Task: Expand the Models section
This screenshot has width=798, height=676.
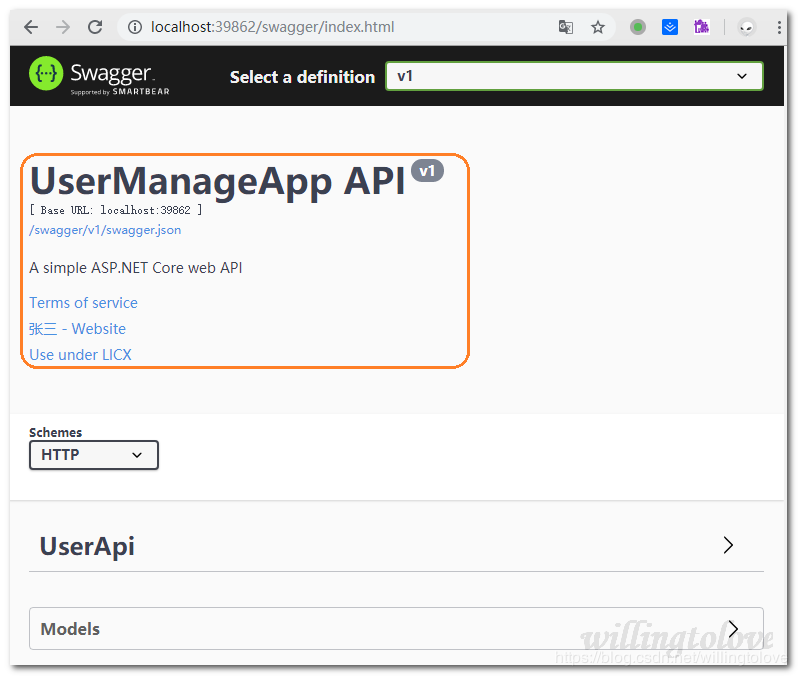Action: click(x=396, y=629)
